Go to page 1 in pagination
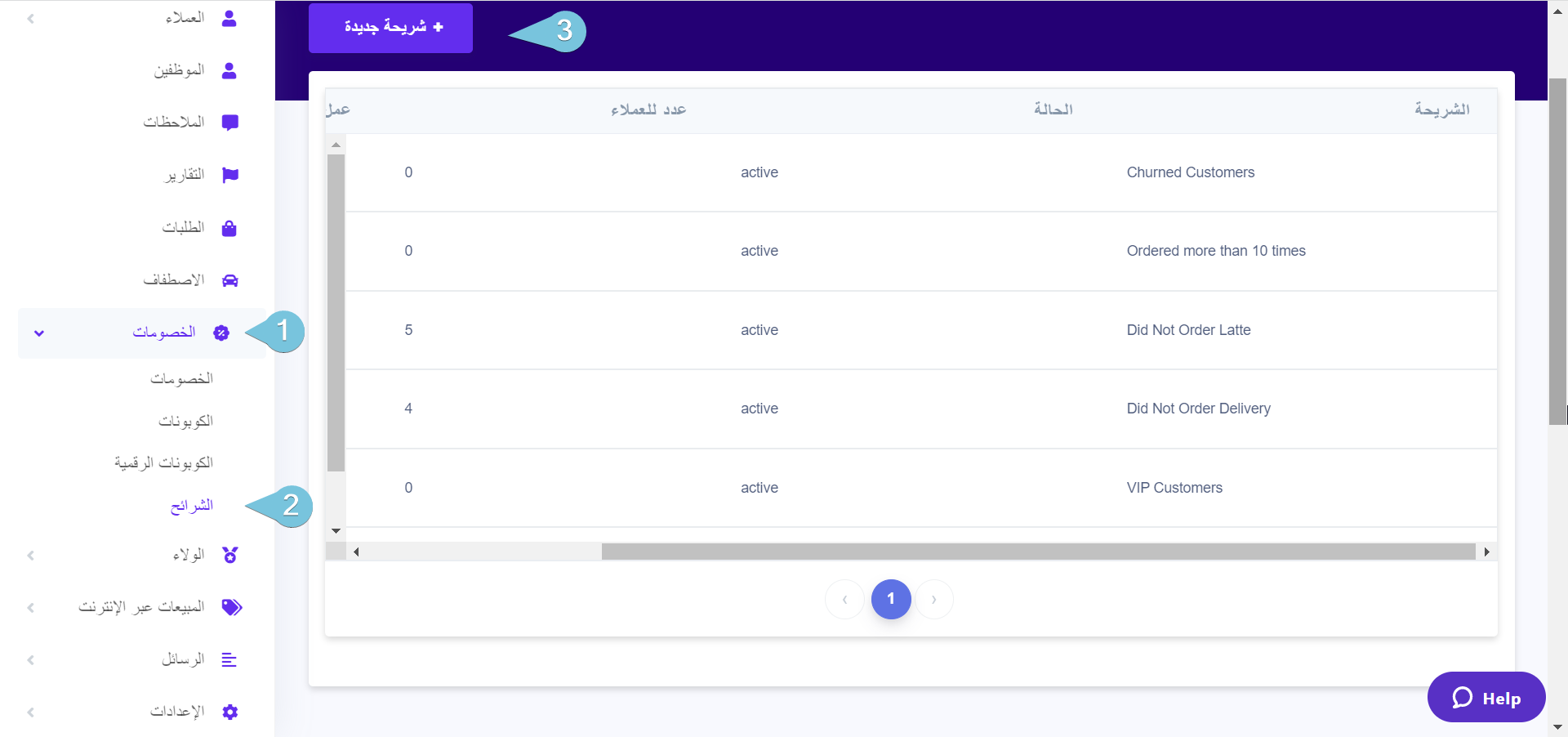The height and width of the screenshot is (737, 1568). 890,599
